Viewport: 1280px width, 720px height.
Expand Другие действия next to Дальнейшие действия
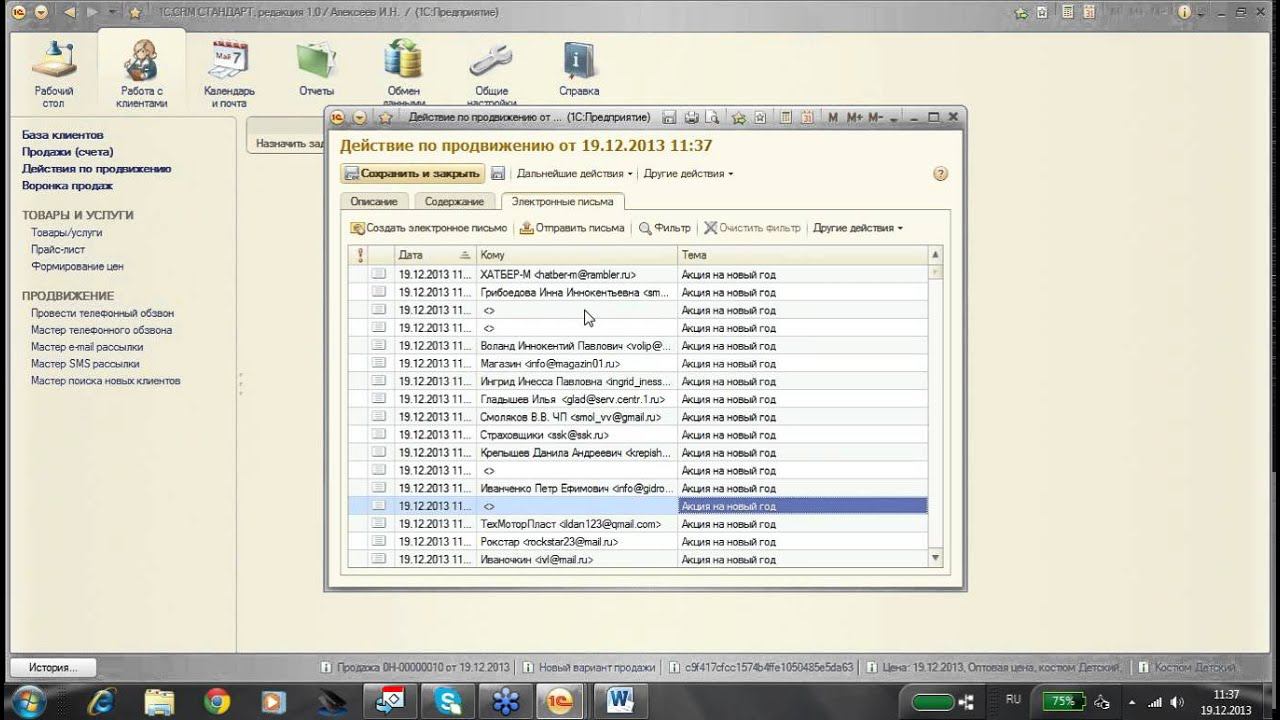click(x=688, y=173)
